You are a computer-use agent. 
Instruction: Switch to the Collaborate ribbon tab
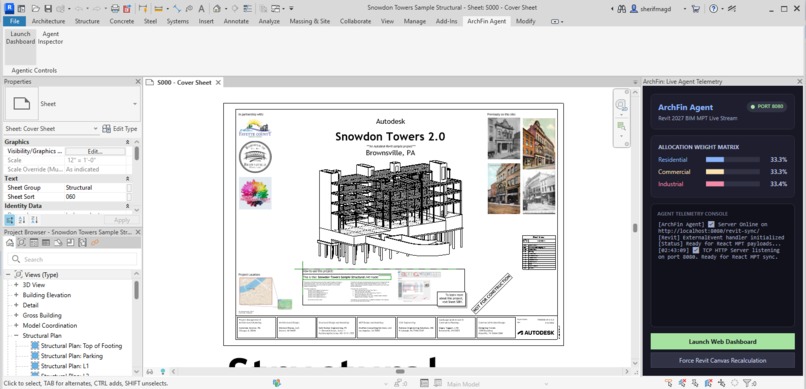tap(355, 21)
